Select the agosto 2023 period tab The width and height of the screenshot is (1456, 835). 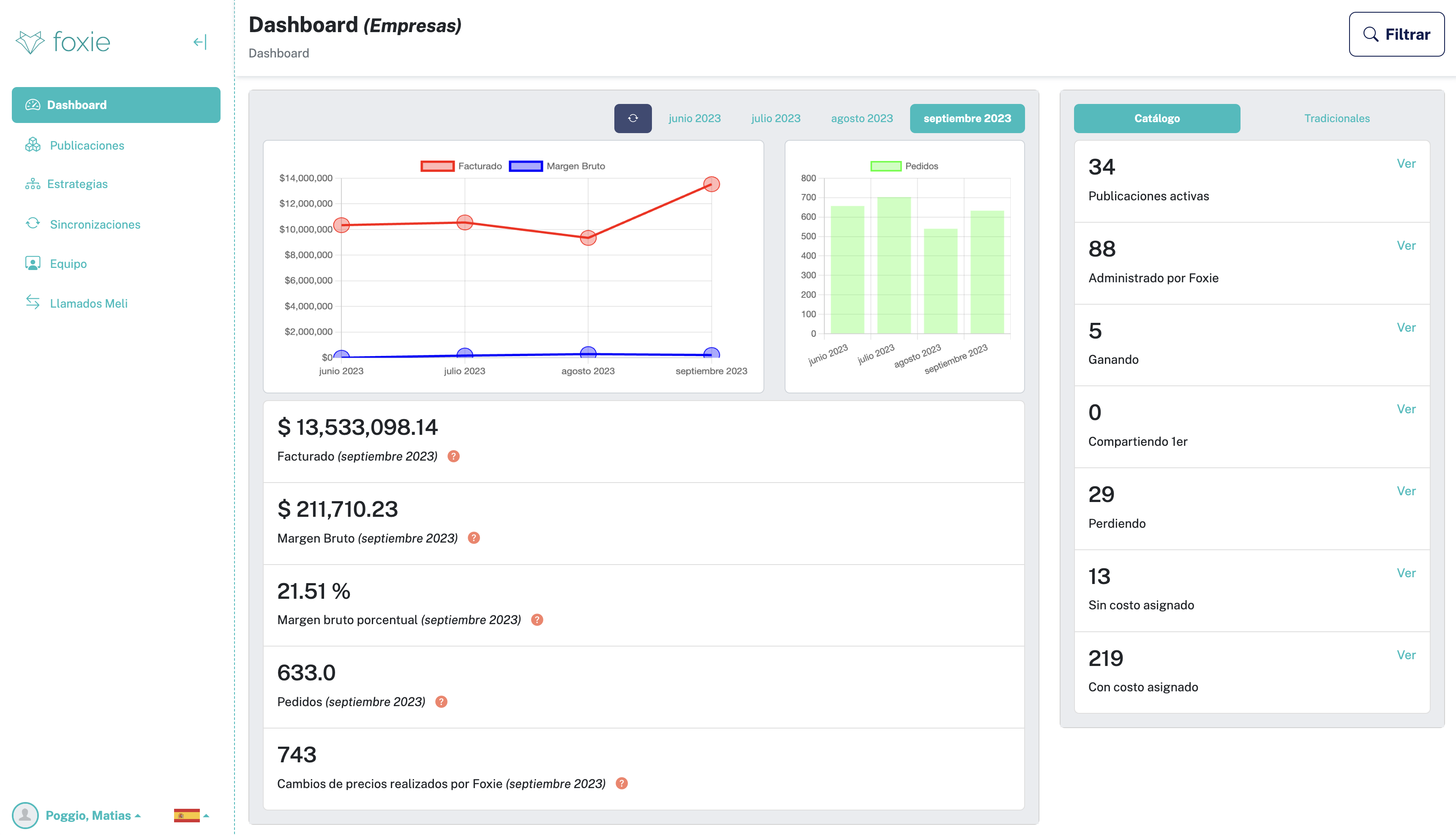(x=862, y=118)
